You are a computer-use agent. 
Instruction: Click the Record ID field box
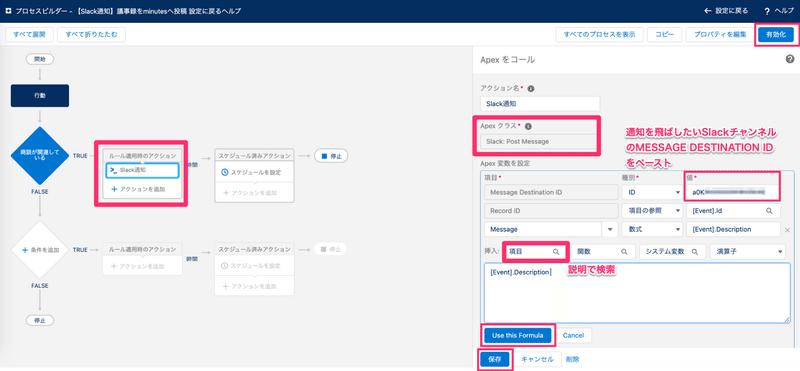551,210
